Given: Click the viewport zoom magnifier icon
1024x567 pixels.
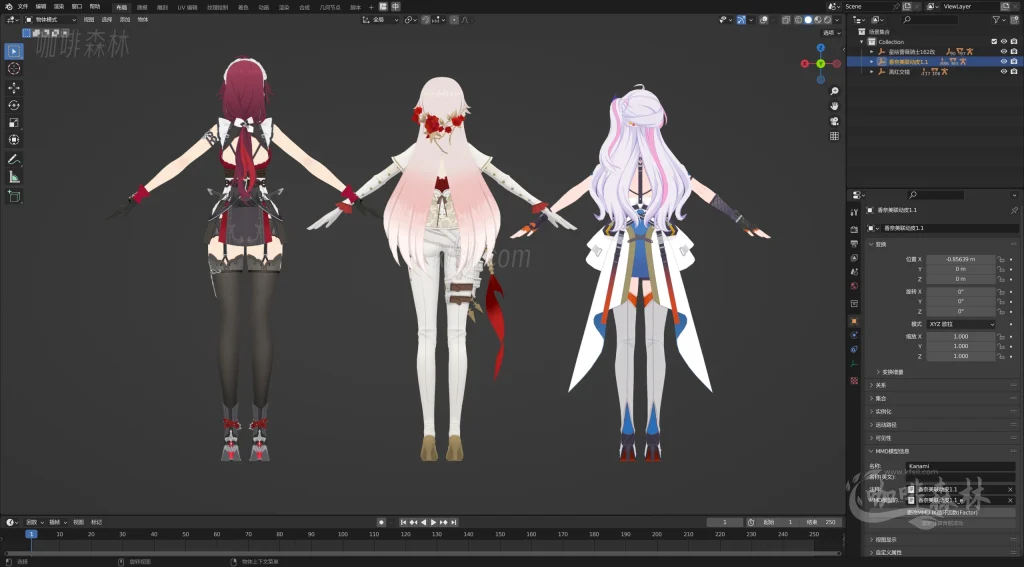Looking at the screenshot, I should pyautogui.click(x=834, y=91).
